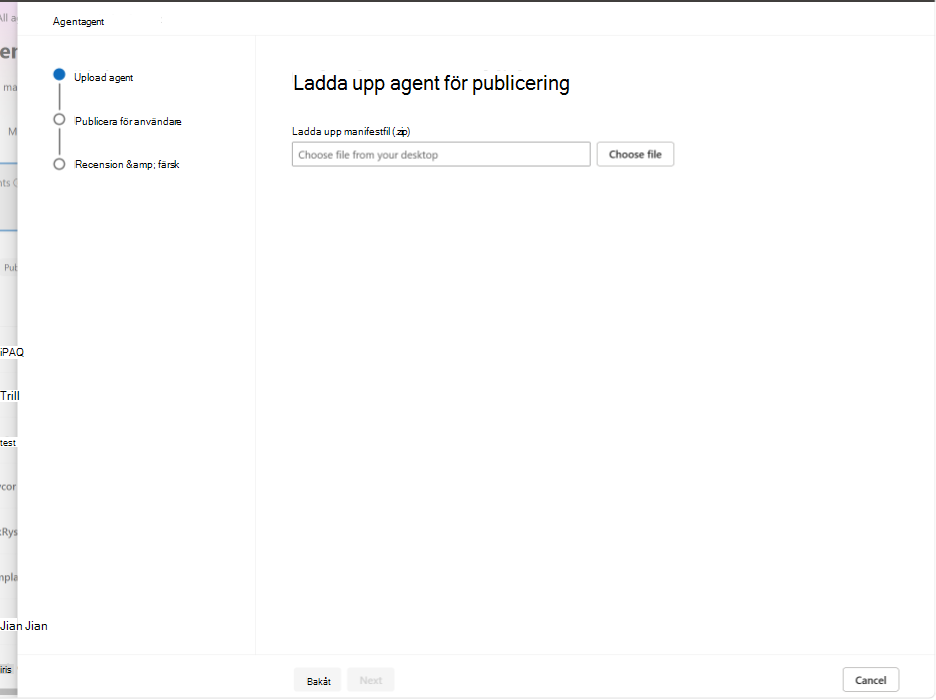The image size is (936, 700).
Task: Click the Cancel button
Action: click(x=870, y=680)
